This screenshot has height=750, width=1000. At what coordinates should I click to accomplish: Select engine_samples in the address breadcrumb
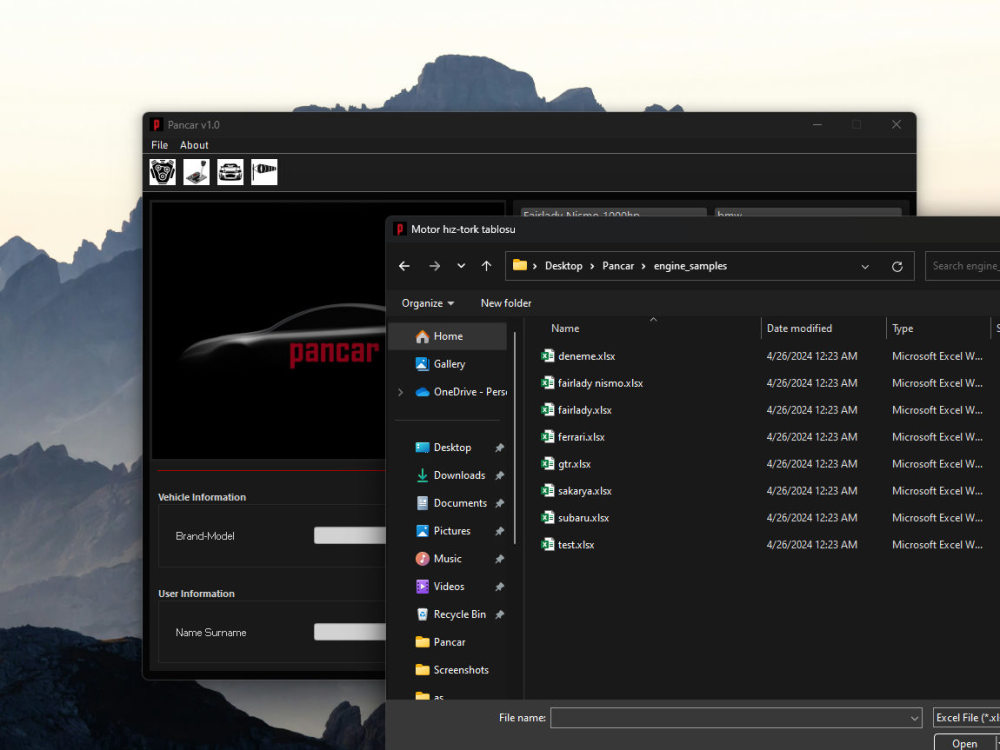[690, 266]
